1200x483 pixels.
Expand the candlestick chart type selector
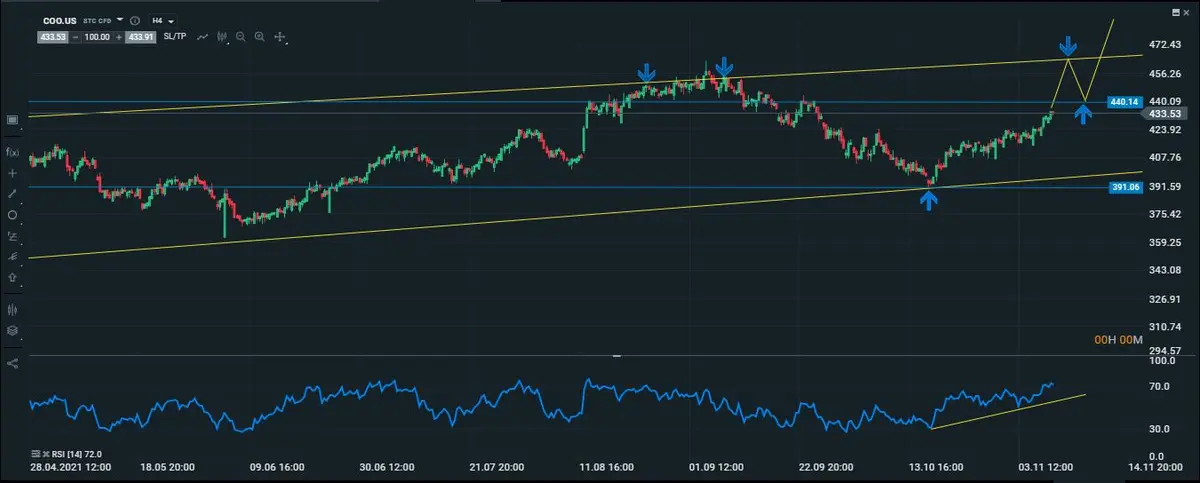point(223,38)
